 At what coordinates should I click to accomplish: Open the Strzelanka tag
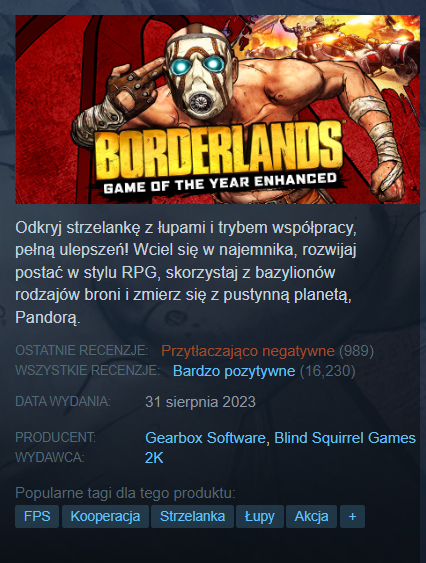(192, 516)
